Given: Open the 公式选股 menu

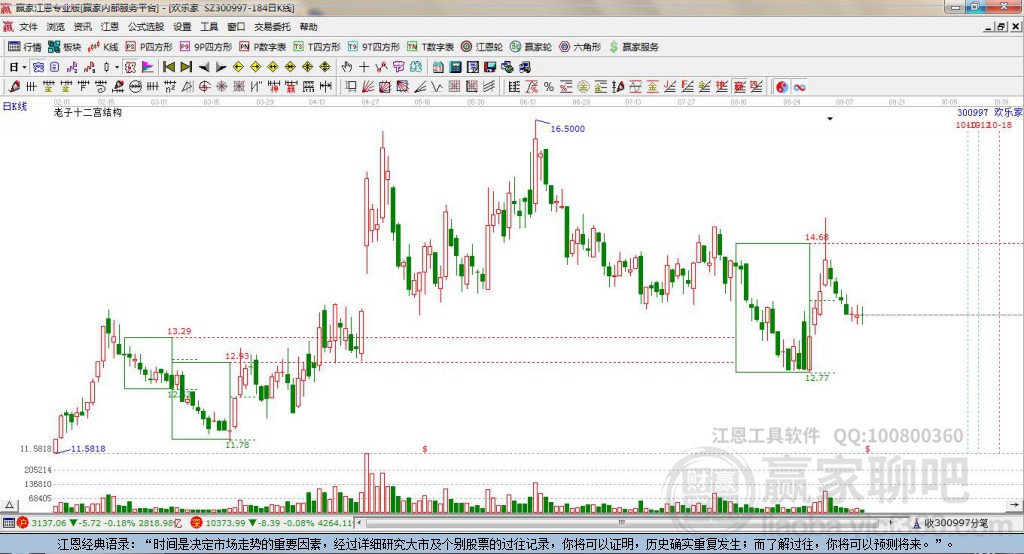Looking at the screenshot, I should [x=146, y=27].
